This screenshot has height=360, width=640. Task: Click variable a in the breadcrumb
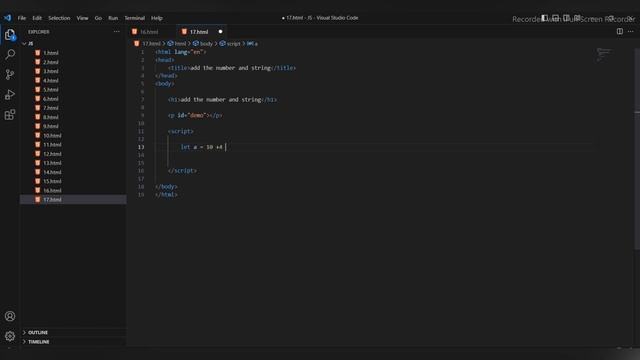[x=253, y=44]
